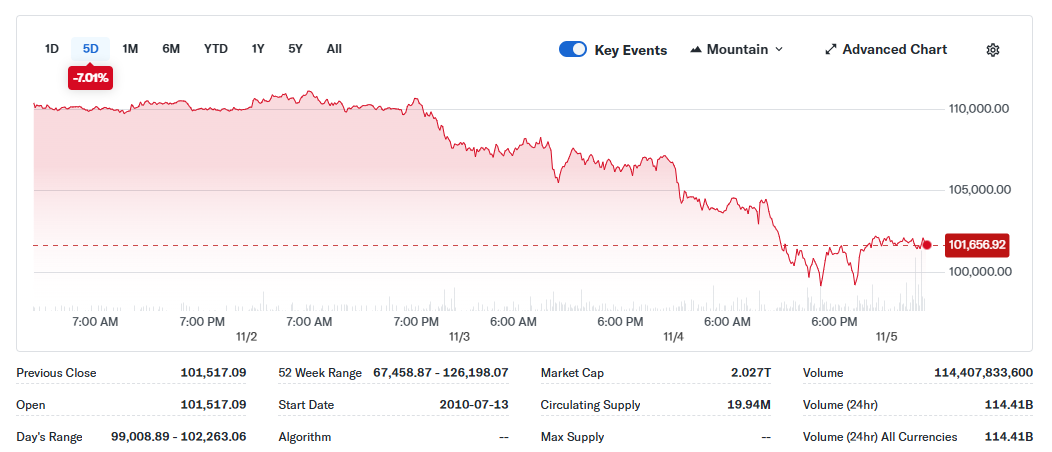Toggle the Key Events switch off
Screen dimensions: 1052x452
573,50
